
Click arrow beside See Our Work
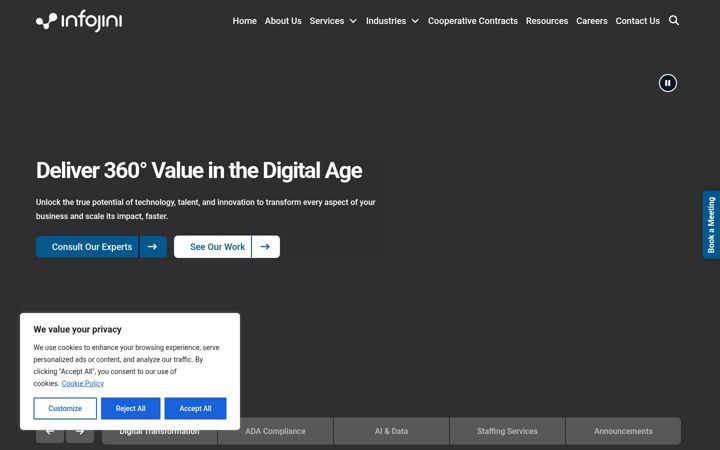265,247
